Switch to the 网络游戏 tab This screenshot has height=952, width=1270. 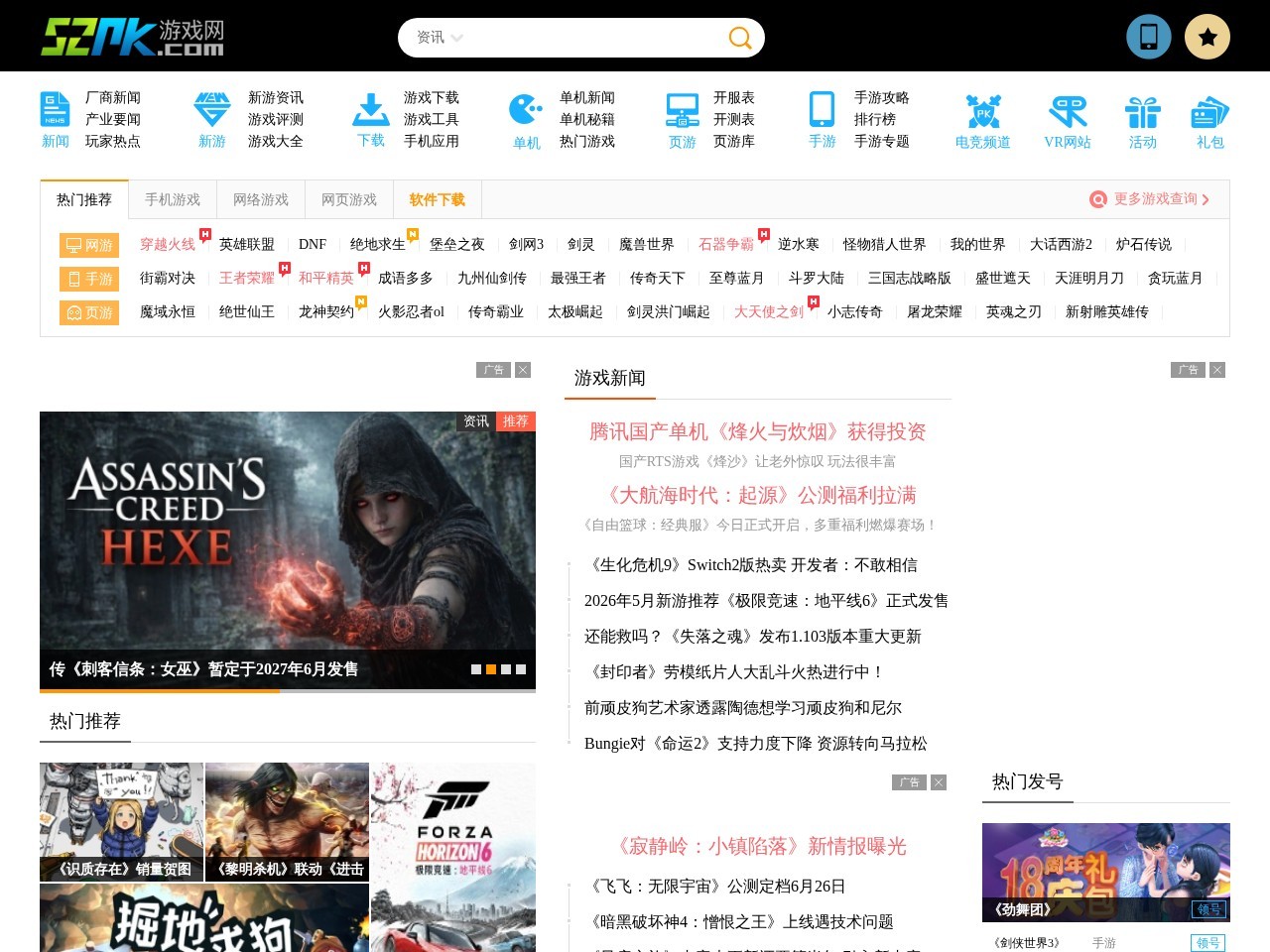tap(261, 199)
